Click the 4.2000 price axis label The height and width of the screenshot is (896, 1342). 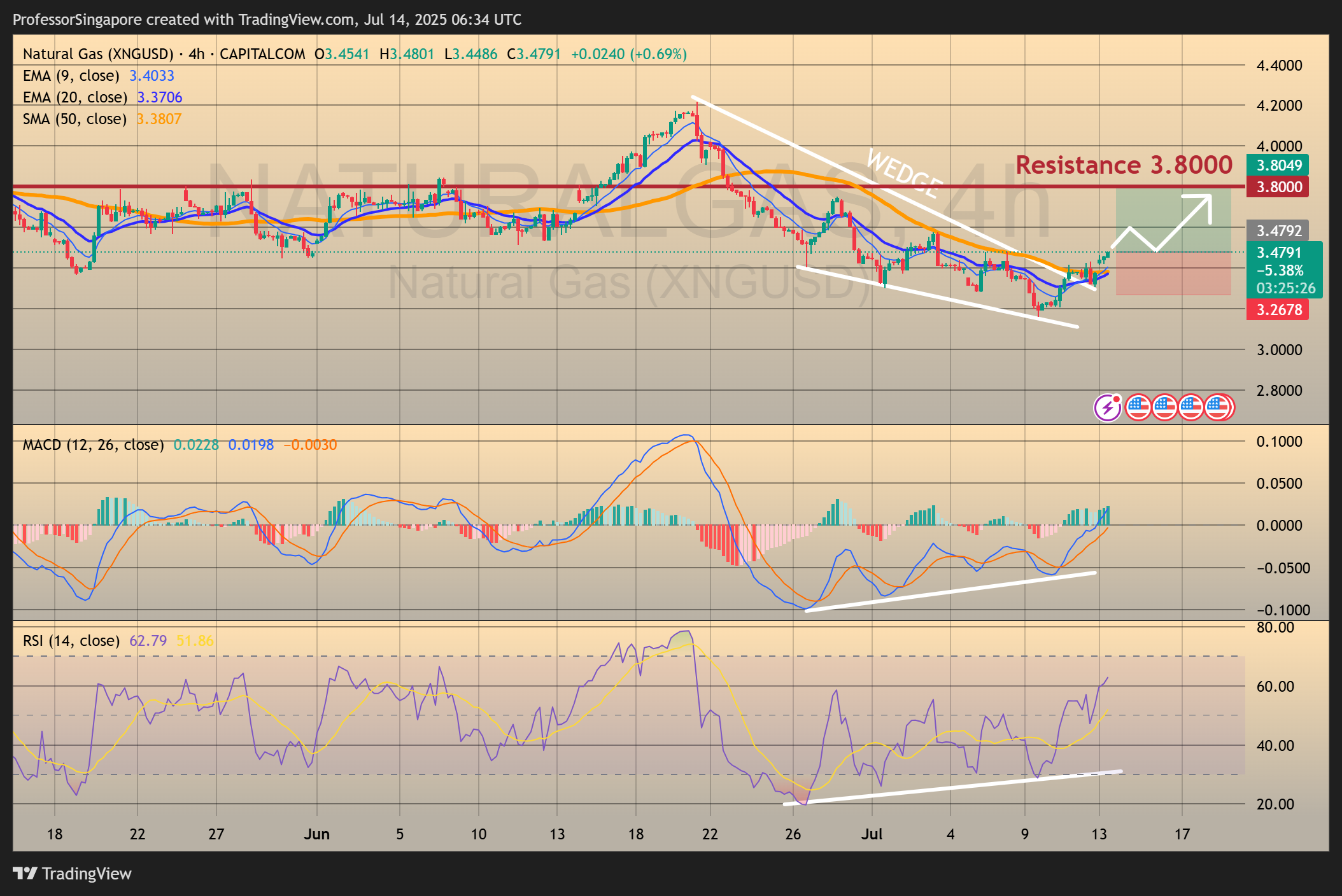[x=1279, y=106]
